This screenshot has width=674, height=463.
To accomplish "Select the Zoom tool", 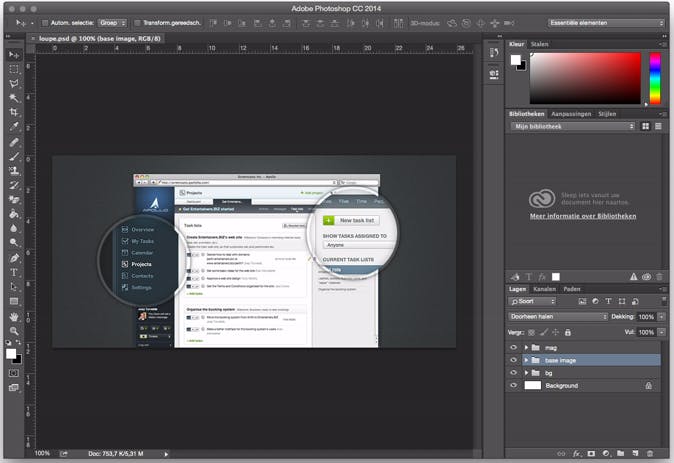I will pyautogui.click(x=14, y=330).
